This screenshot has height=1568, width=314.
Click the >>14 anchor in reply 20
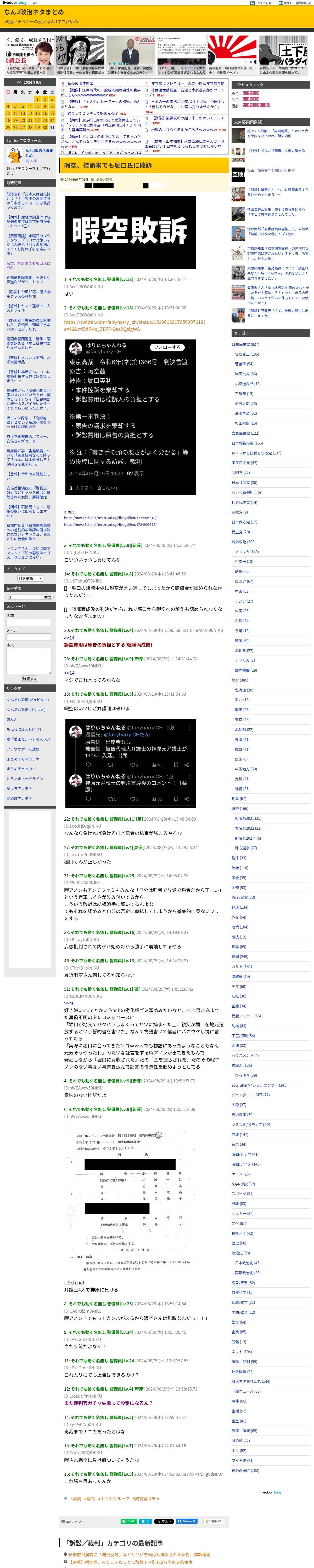[x=70, y=637]
